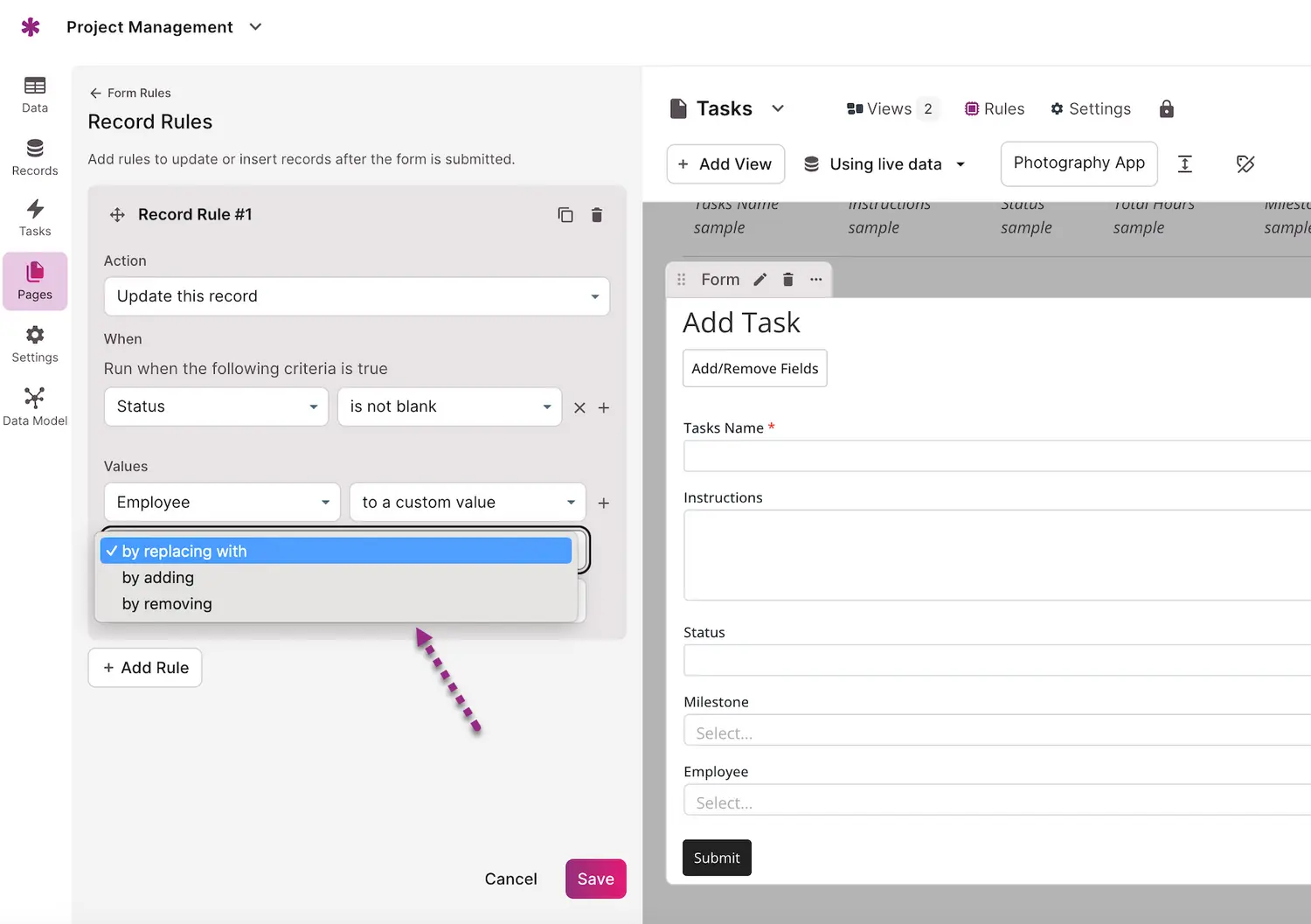Open the Form's more options ellipsis

pos(816,280)
